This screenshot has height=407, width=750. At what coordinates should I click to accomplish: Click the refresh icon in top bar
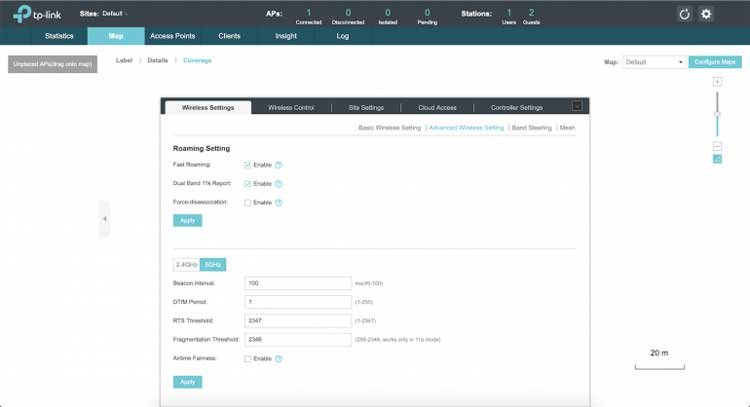(684, 14)
